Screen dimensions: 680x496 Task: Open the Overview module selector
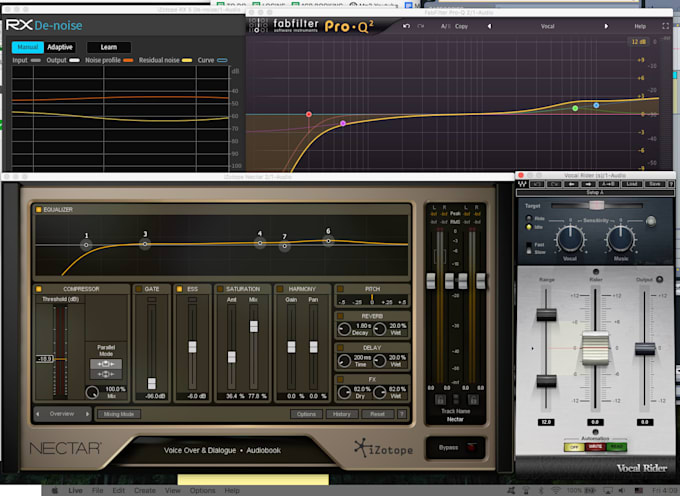pos(62,414)
